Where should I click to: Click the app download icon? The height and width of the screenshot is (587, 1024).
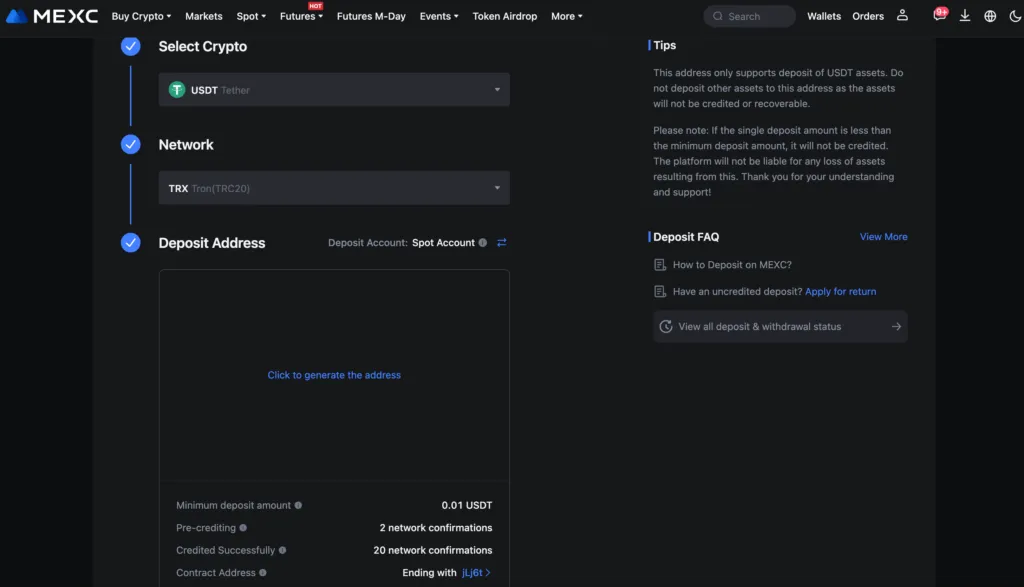(964, 16)
